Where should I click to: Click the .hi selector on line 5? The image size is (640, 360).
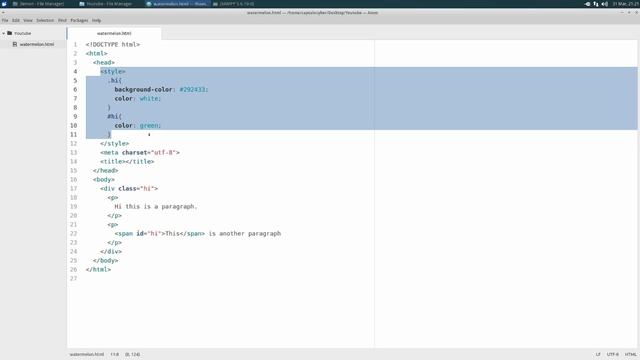point(115,80)
